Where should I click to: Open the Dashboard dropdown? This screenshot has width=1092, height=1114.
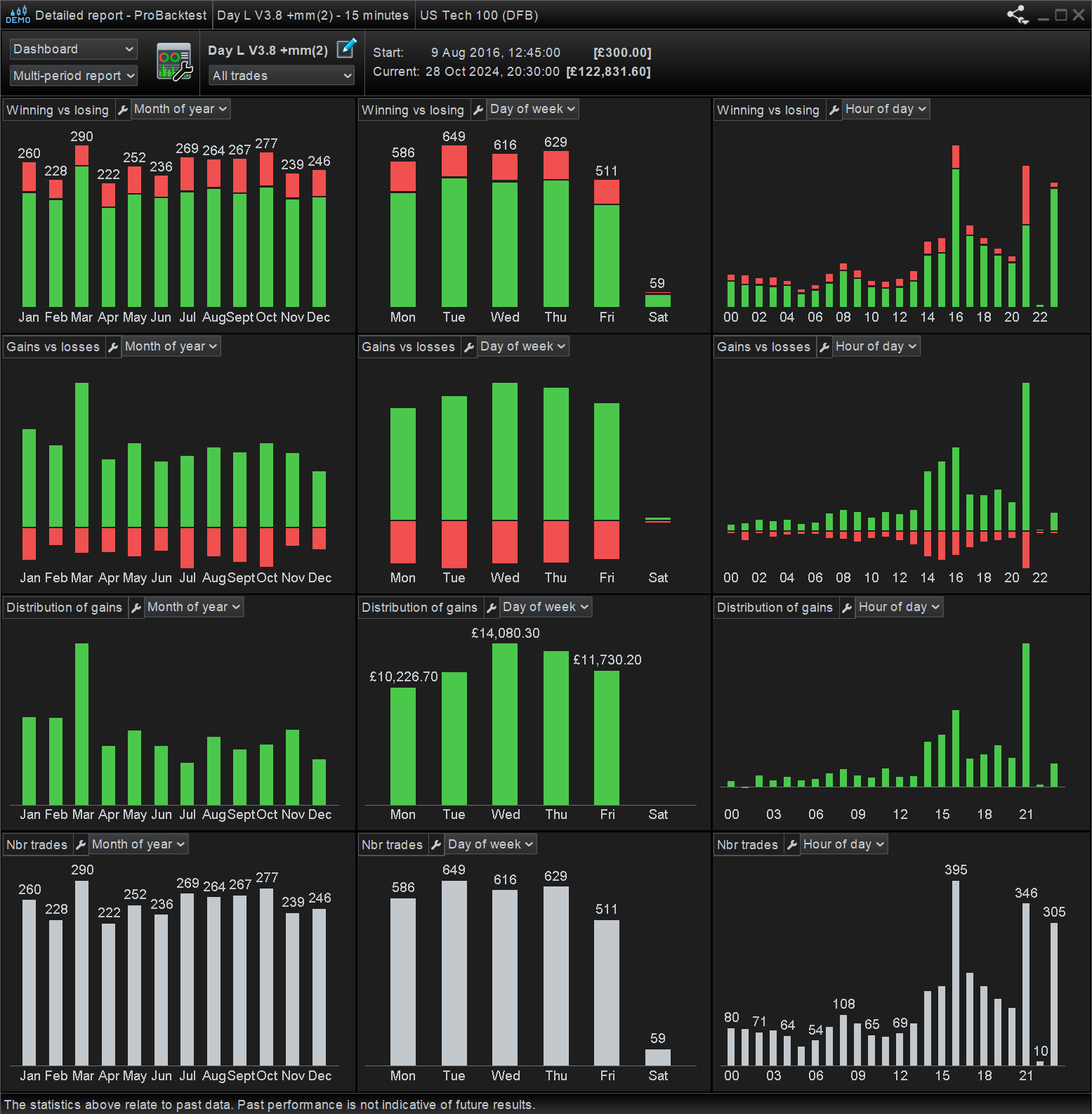(74, 49)
